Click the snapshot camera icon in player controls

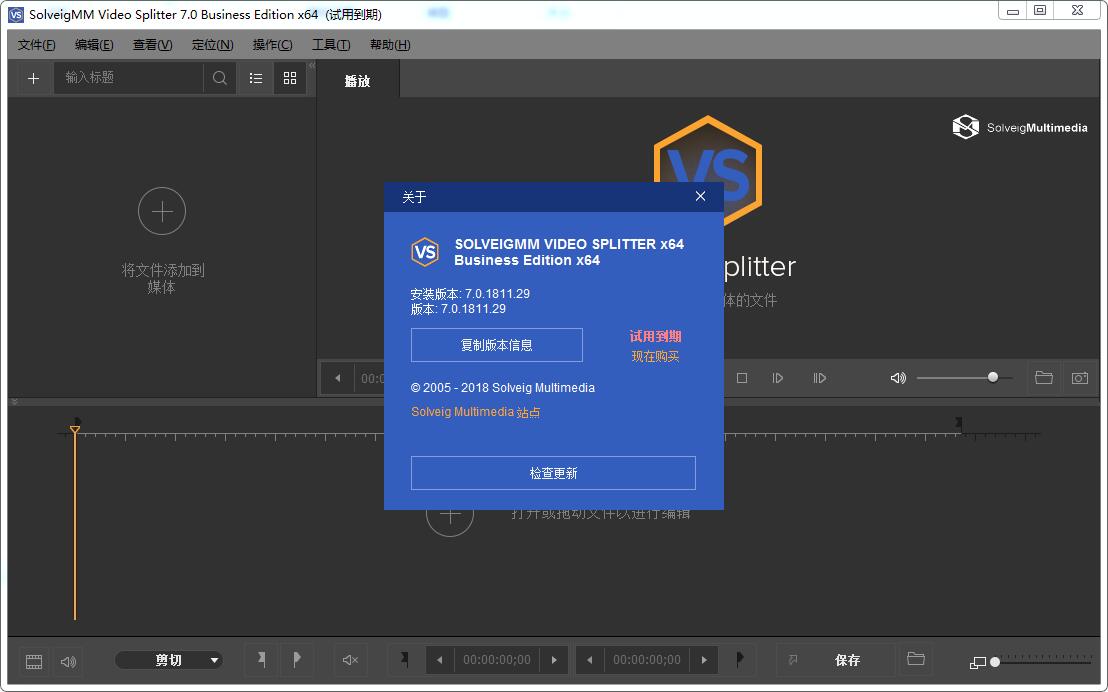(x=1079, y=378)
